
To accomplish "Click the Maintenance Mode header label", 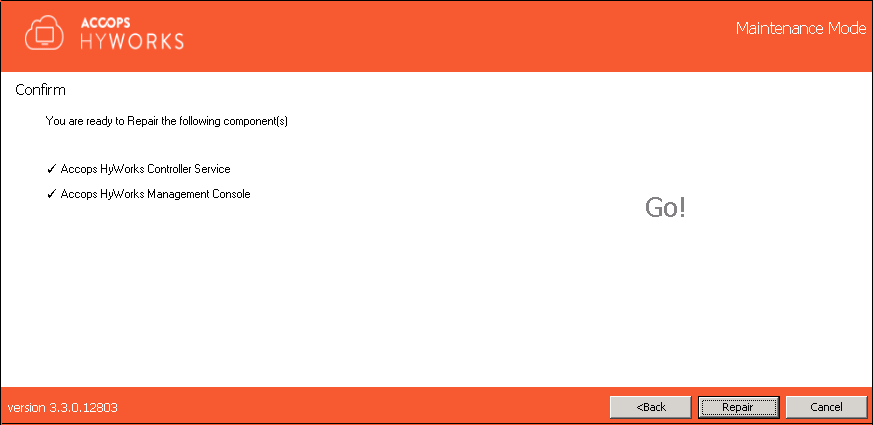I will [x=801, y=28].
